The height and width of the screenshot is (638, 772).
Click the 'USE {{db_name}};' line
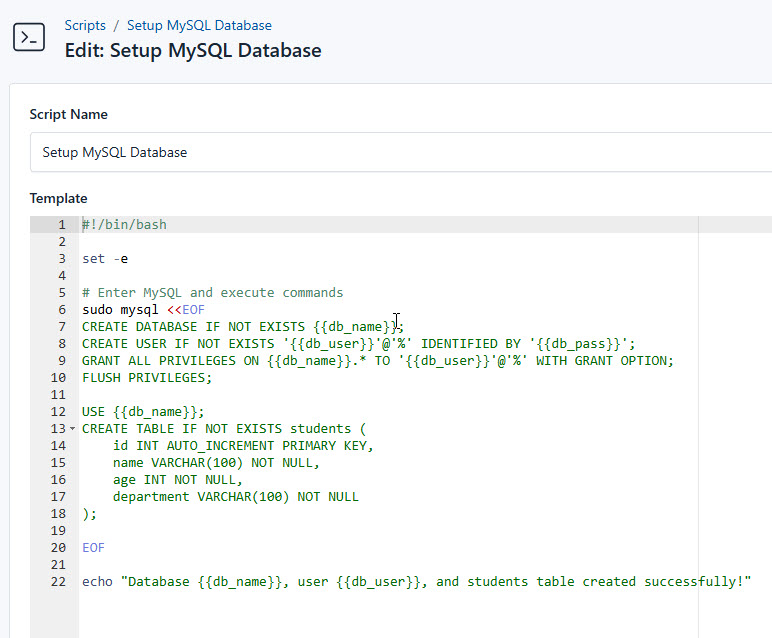[x=143, y=412]
